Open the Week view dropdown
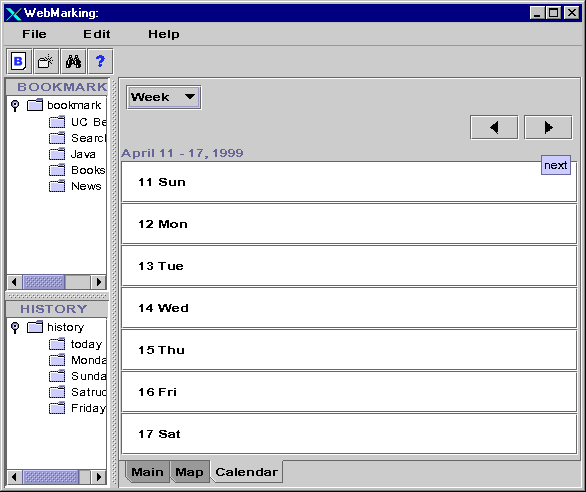Image resolution: width=586 pixels, height=492 pixels. [164, 97]
